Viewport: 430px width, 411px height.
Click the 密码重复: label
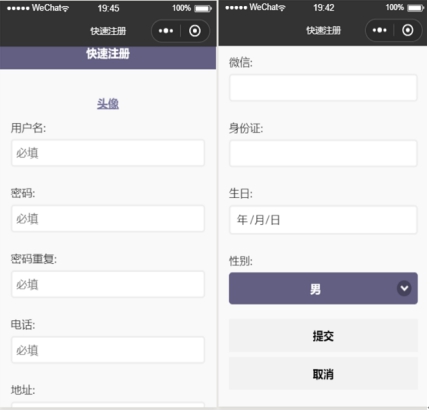(x=34, y=259)
